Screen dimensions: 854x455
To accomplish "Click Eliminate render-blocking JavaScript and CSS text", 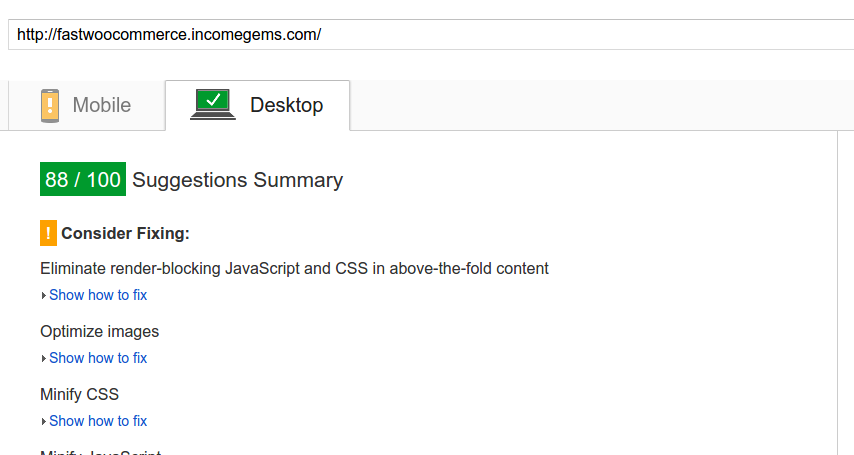I will click(x=294, y=269).
